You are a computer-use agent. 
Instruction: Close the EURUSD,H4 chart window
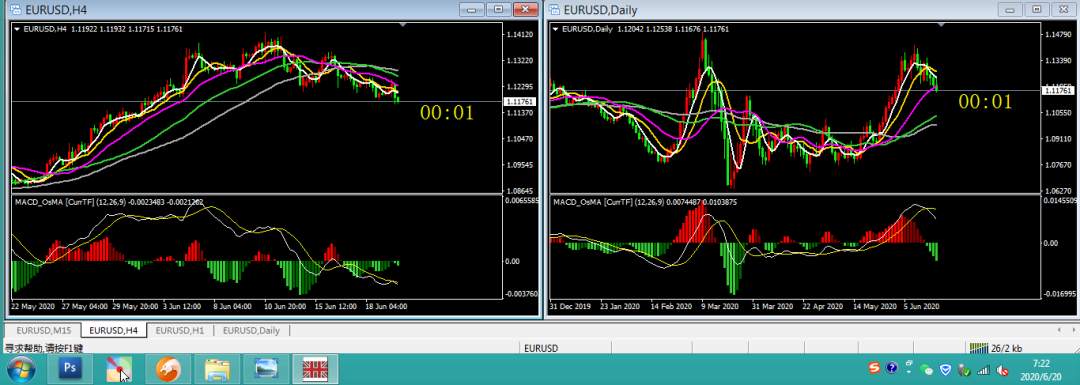525,10
